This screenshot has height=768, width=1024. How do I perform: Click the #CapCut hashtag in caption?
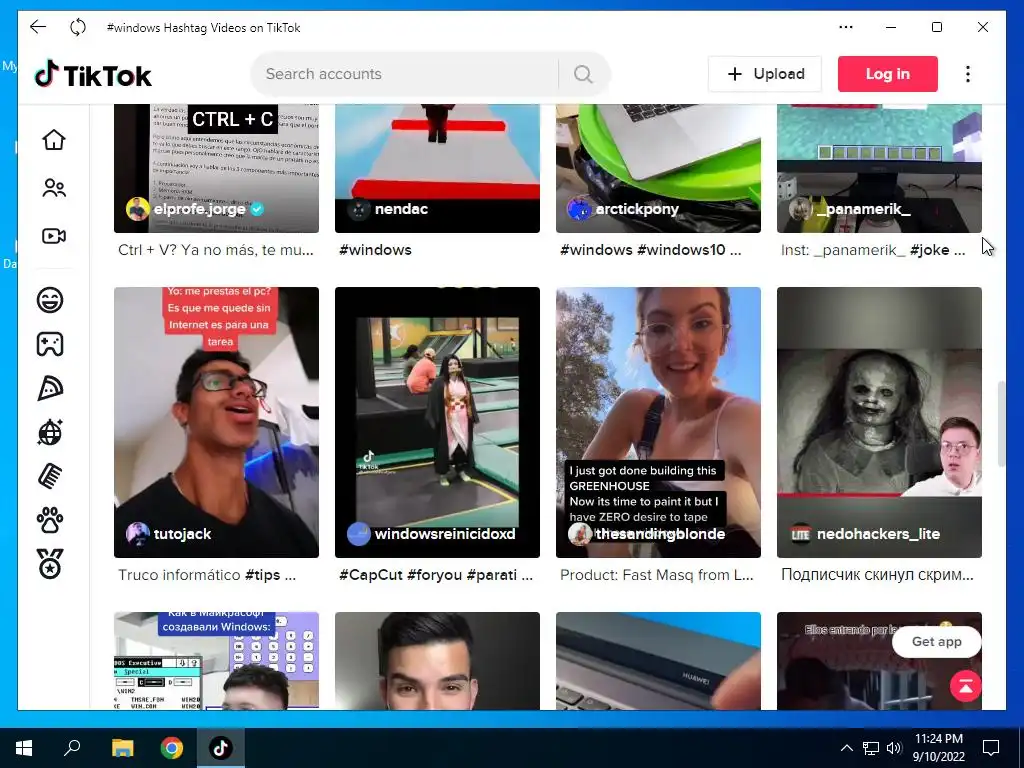pos(371,575)
